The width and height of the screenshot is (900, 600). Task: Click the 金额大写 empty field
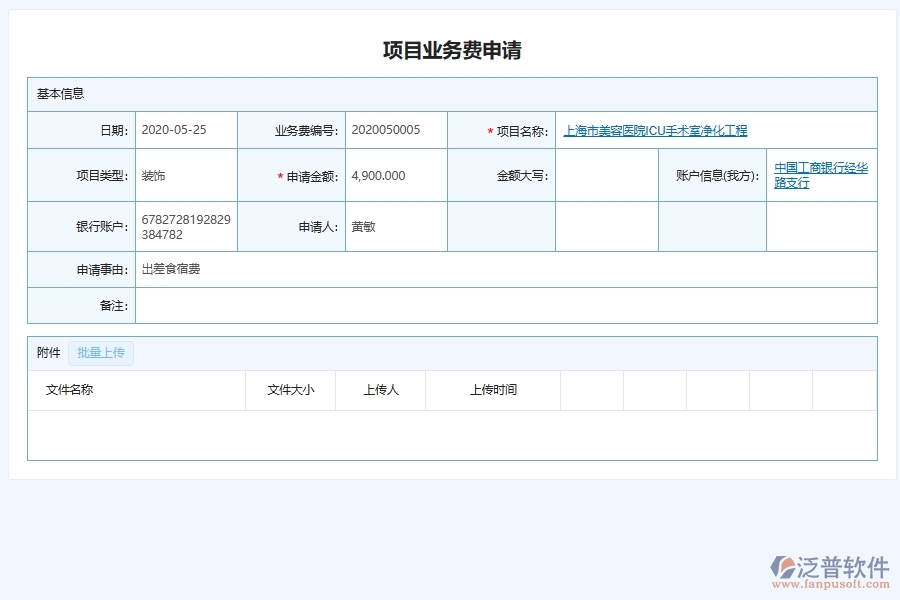point(605,175)
